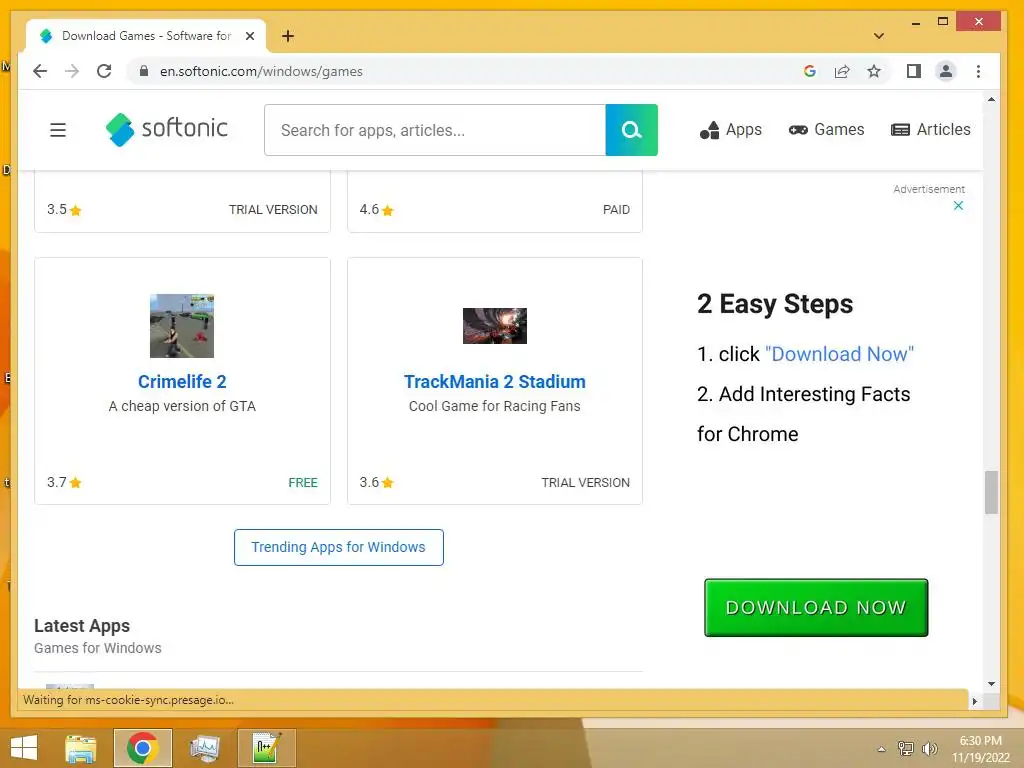Click Chrome icon in taskbar
Image resolution: width=1024 pixels, height=768 pixels.
click(142, 748)
